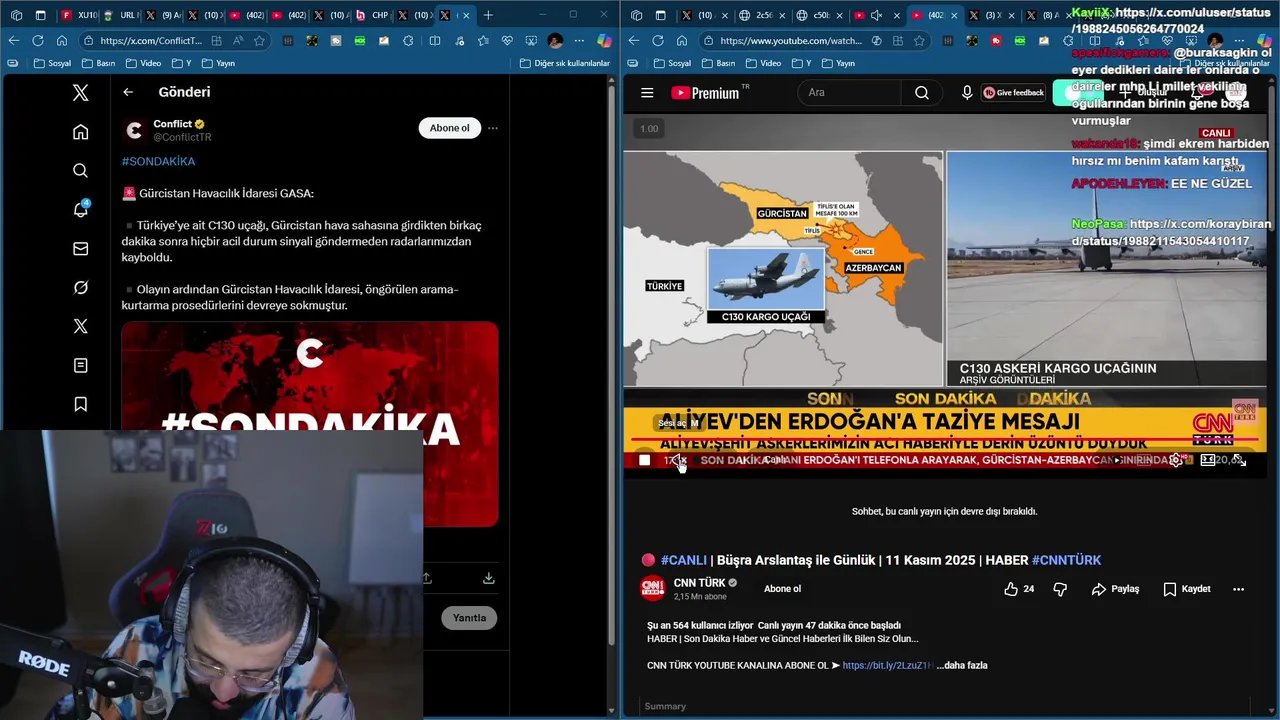Image resolution: width=1280 pixels, height=720 pixels.
Task: Share the video with Paylaş
Action: point(1115,589)
